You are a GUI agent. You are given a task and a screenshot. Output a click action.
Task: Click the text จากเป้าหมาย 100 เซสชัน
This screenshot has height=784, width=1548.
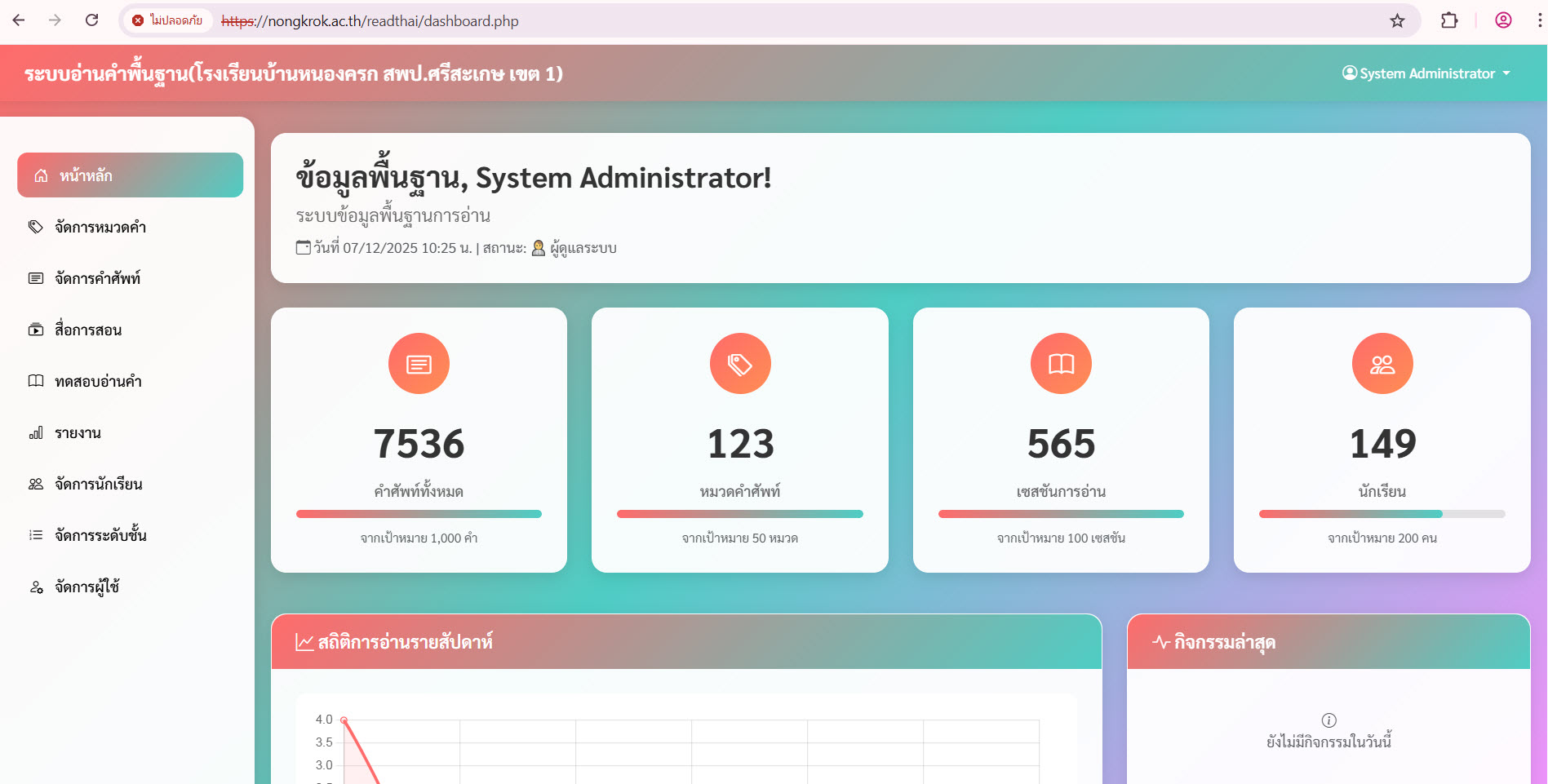tap(1061, 538)
